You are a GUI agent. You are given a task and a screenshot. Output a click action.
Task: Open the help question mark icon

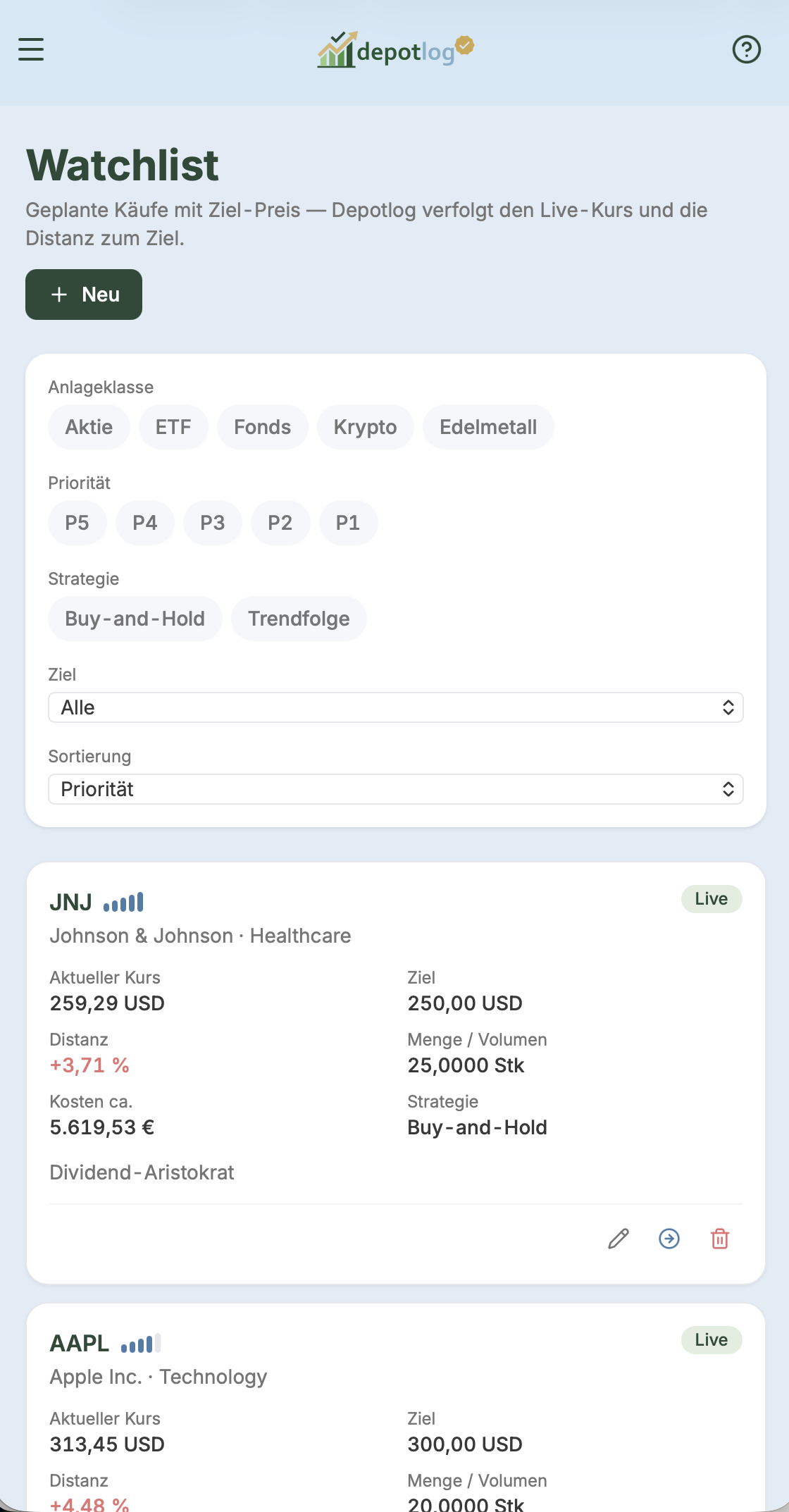click(747, 49)
